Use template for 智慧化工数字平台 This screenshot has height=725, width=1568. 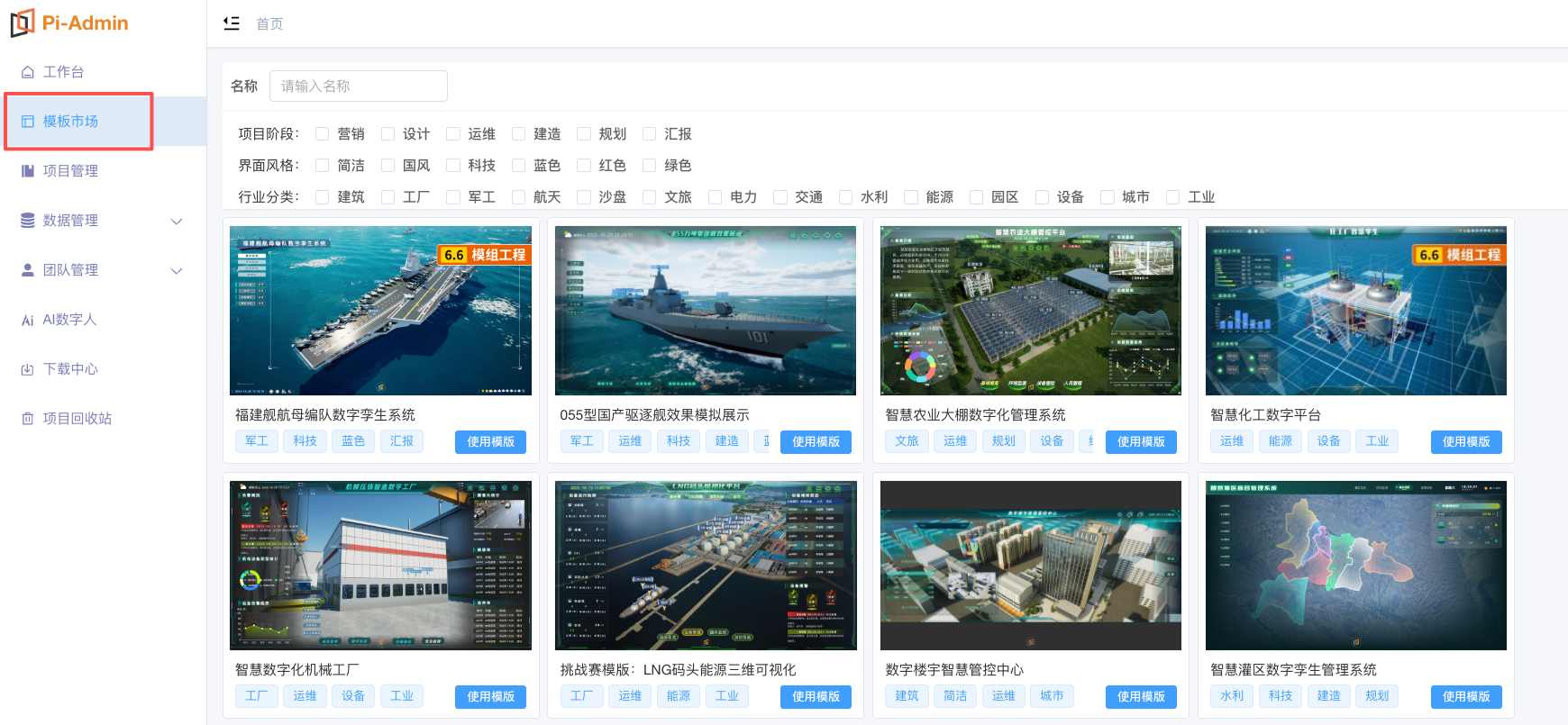point(1466,442)
